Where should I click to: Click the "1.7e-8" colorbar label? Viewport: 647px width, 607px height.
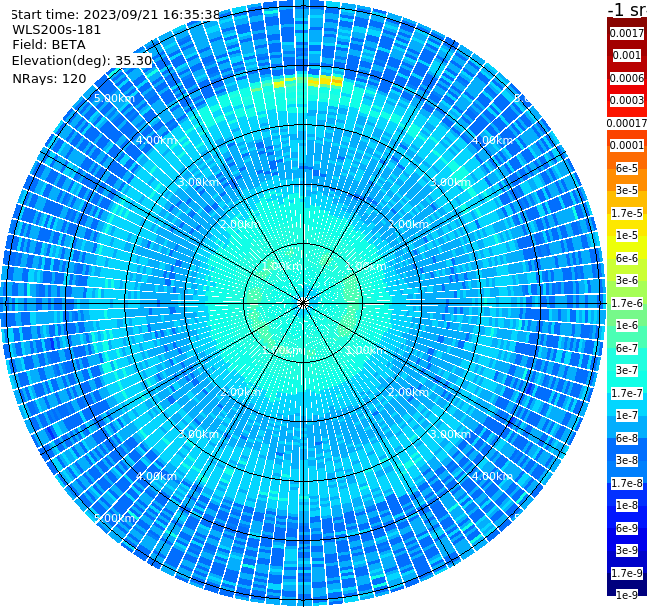click(627, 483)
